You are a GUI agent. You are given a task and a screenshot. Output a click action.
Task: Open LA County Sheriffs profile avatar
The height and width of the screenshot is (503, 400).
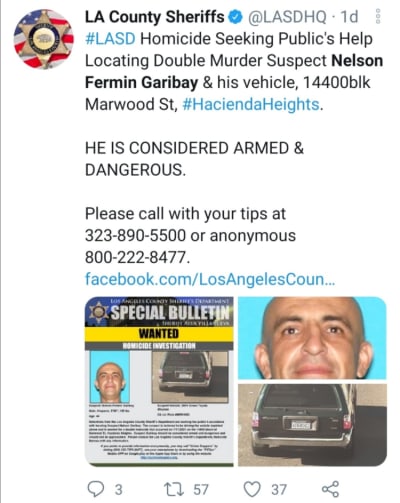[43, 39]
